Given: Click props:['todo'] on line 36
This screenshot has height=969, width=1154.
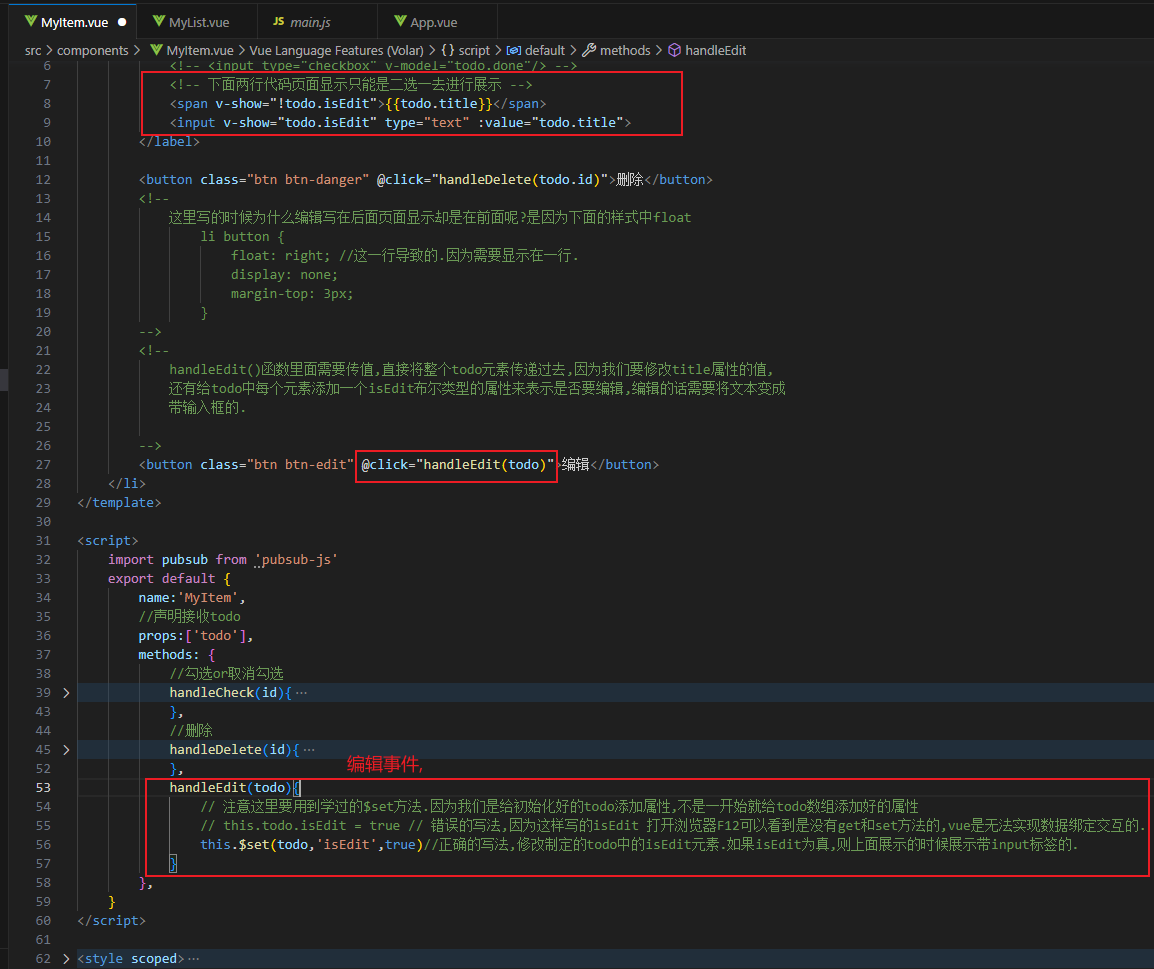Looking at the screenshot, I should click(192, 636).
